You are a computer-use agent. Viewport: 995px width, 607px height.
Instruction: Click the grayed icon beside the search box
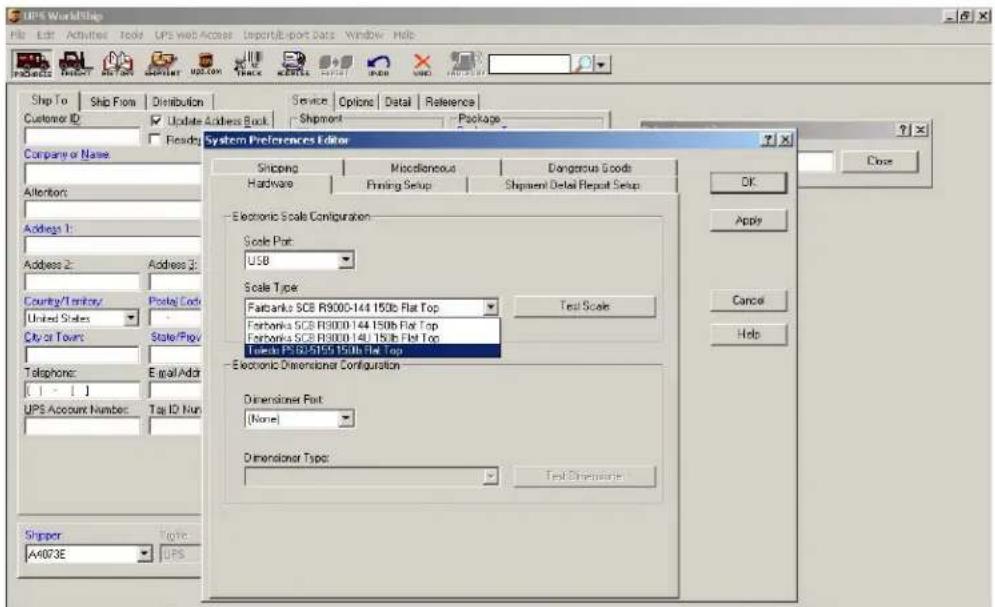(x=465, y=64)
